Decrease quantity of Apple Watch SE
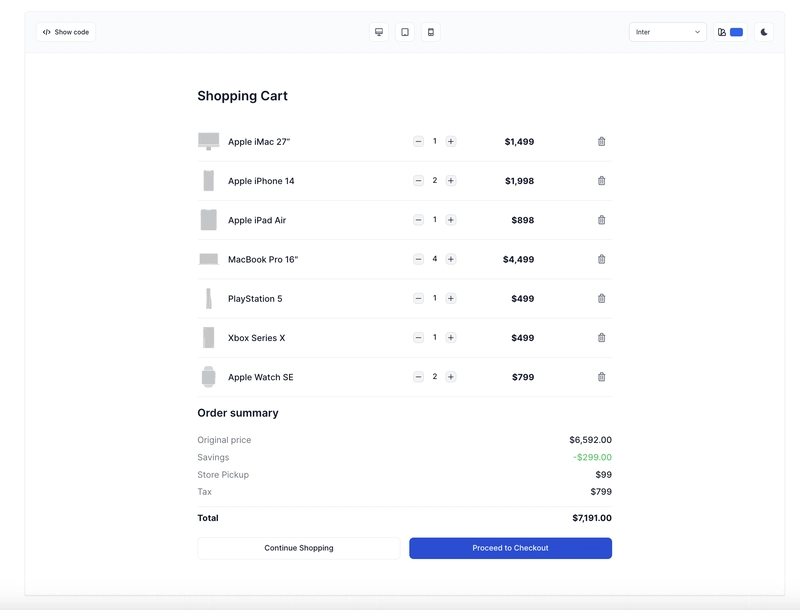Screen dimensions: 800x610 pyautogui.click(x=418, y=377)
